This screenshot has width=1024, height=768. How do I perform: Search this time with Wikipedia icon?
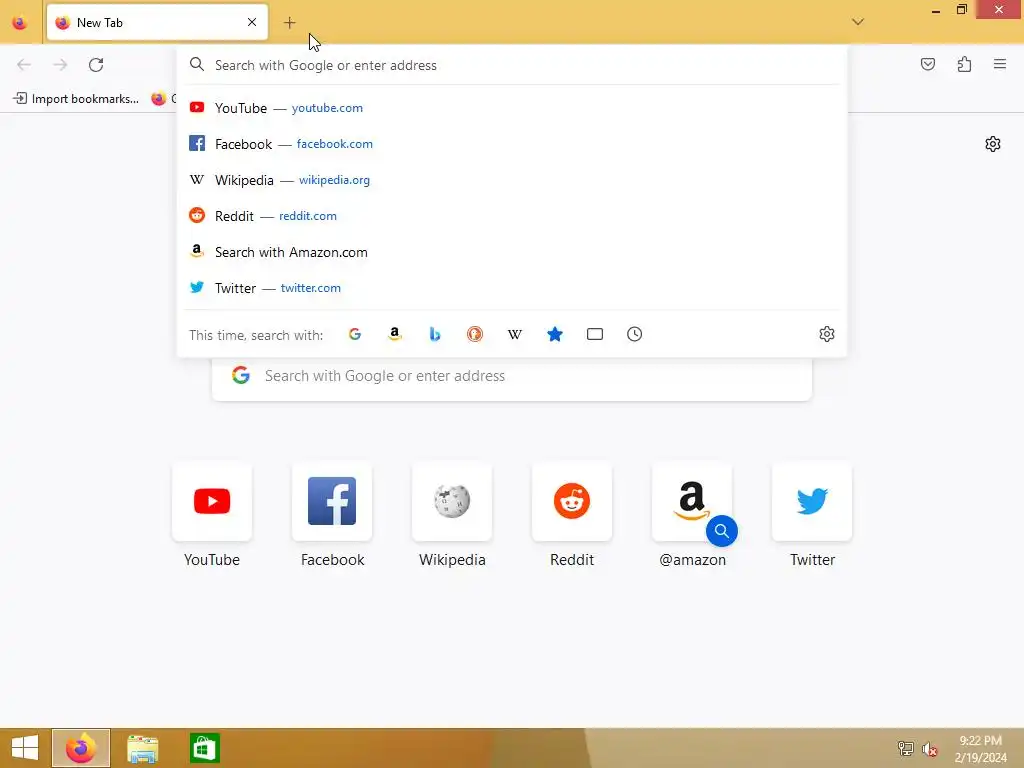coord(515,334)
